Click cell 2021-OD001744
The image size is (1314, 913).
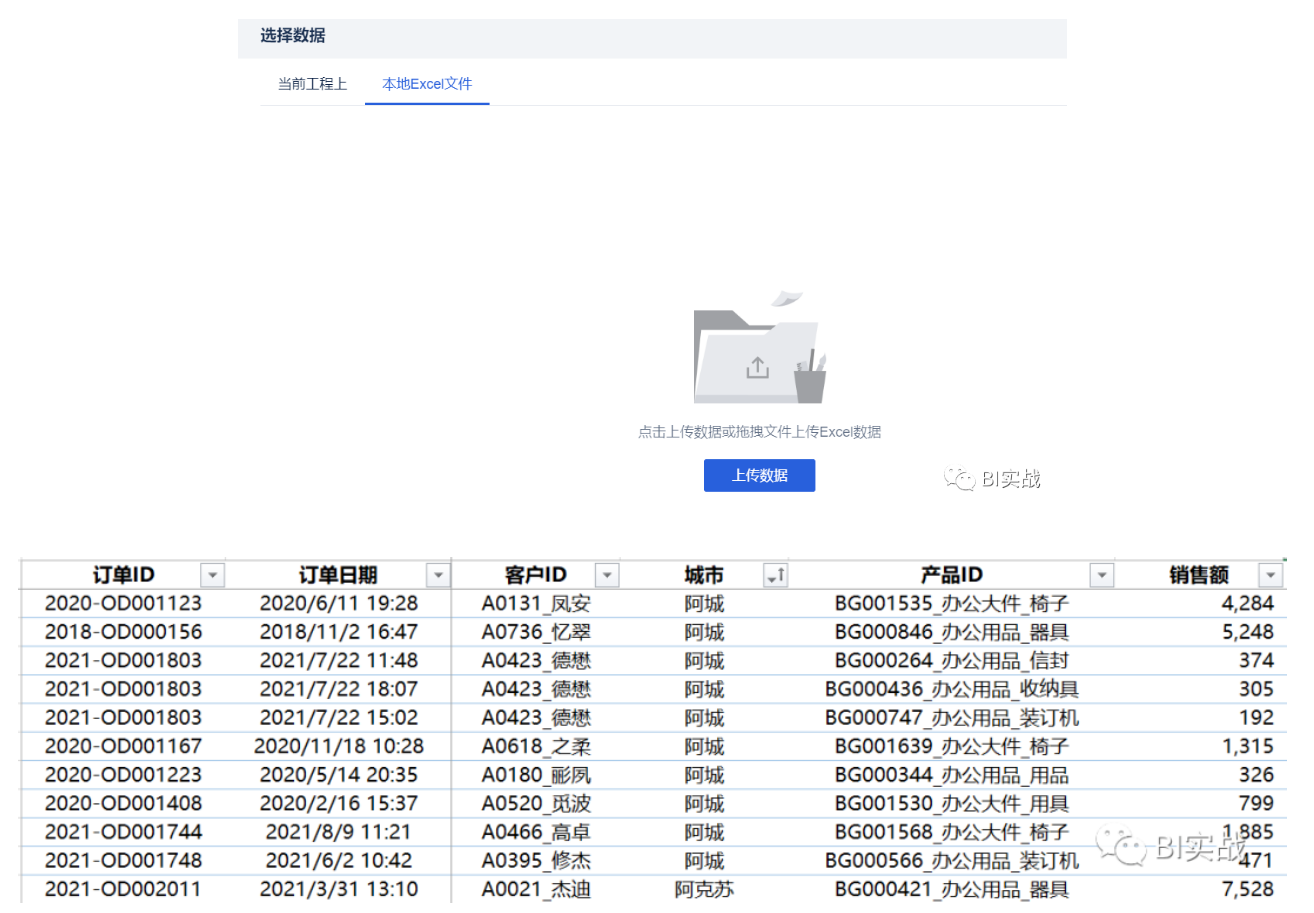point(123,831)
